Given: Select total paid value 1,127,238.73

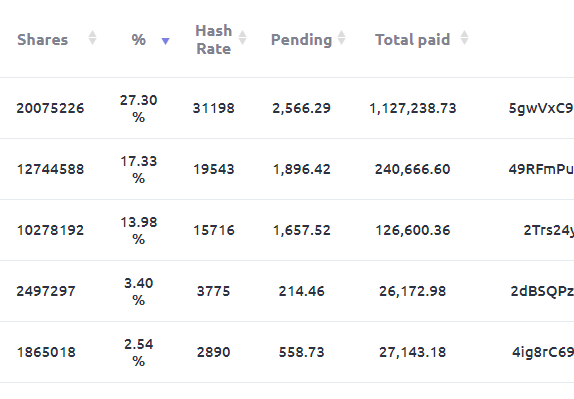Looking at the screenshot, I should coord(413,108).
